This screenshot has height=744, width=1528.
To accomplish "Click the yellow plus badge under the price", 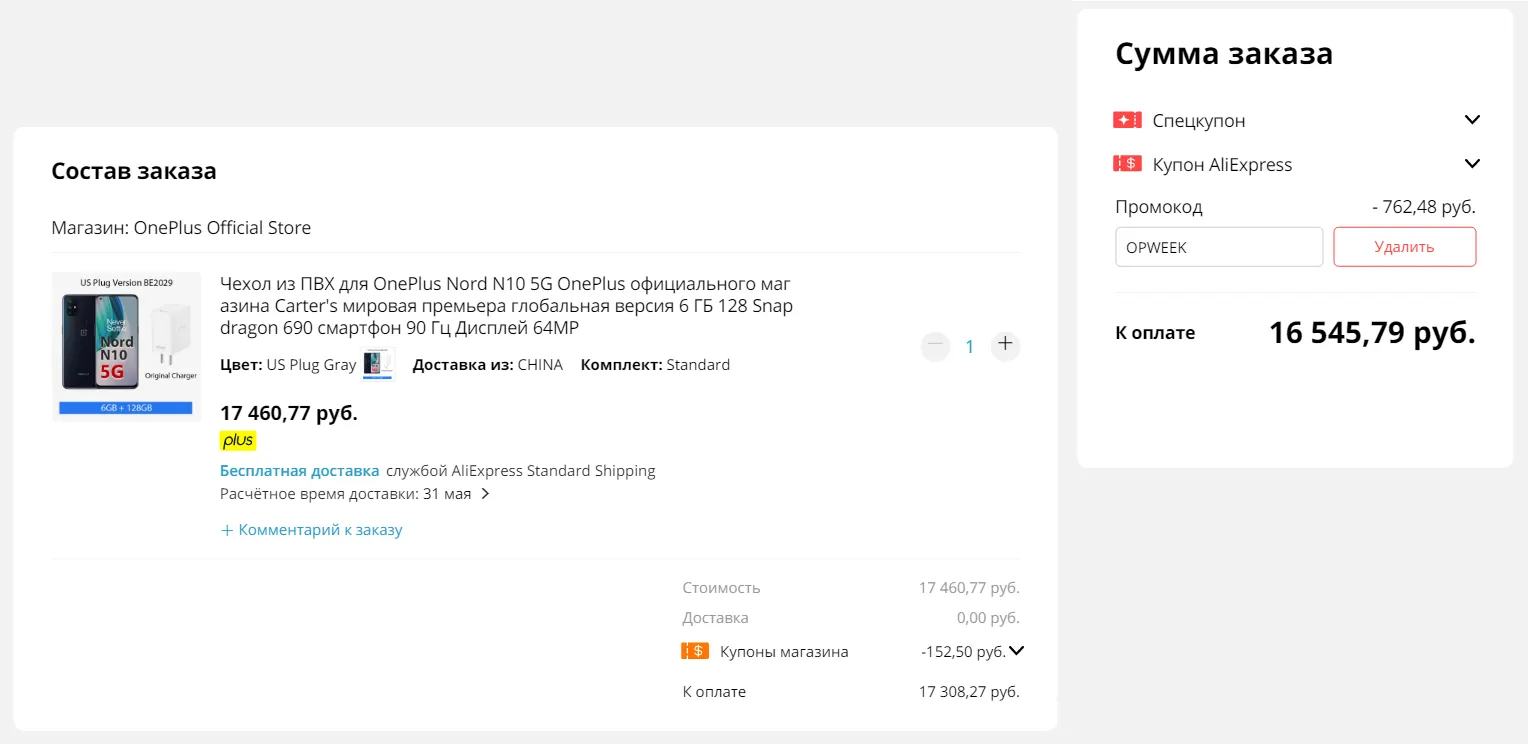I will click(x=238, y=440).
